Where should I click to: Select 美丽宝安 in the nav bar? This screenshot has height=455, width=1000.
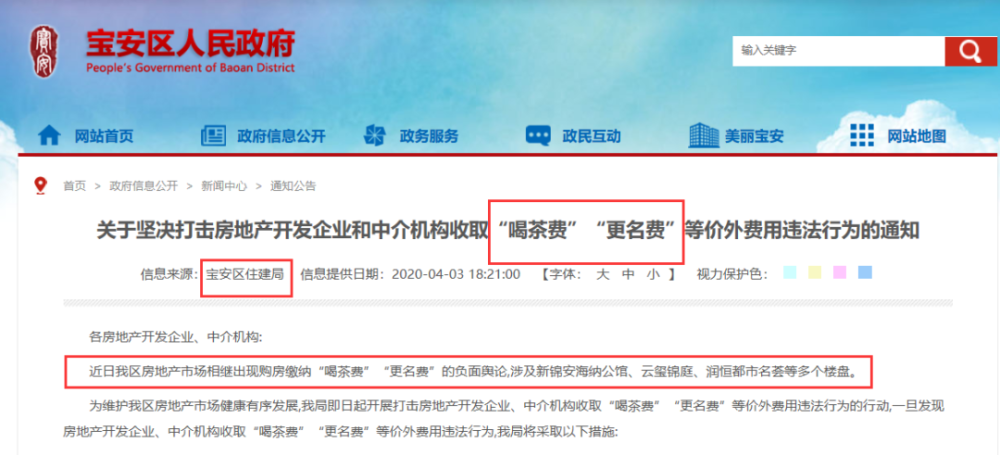click(x=754, y=136)
